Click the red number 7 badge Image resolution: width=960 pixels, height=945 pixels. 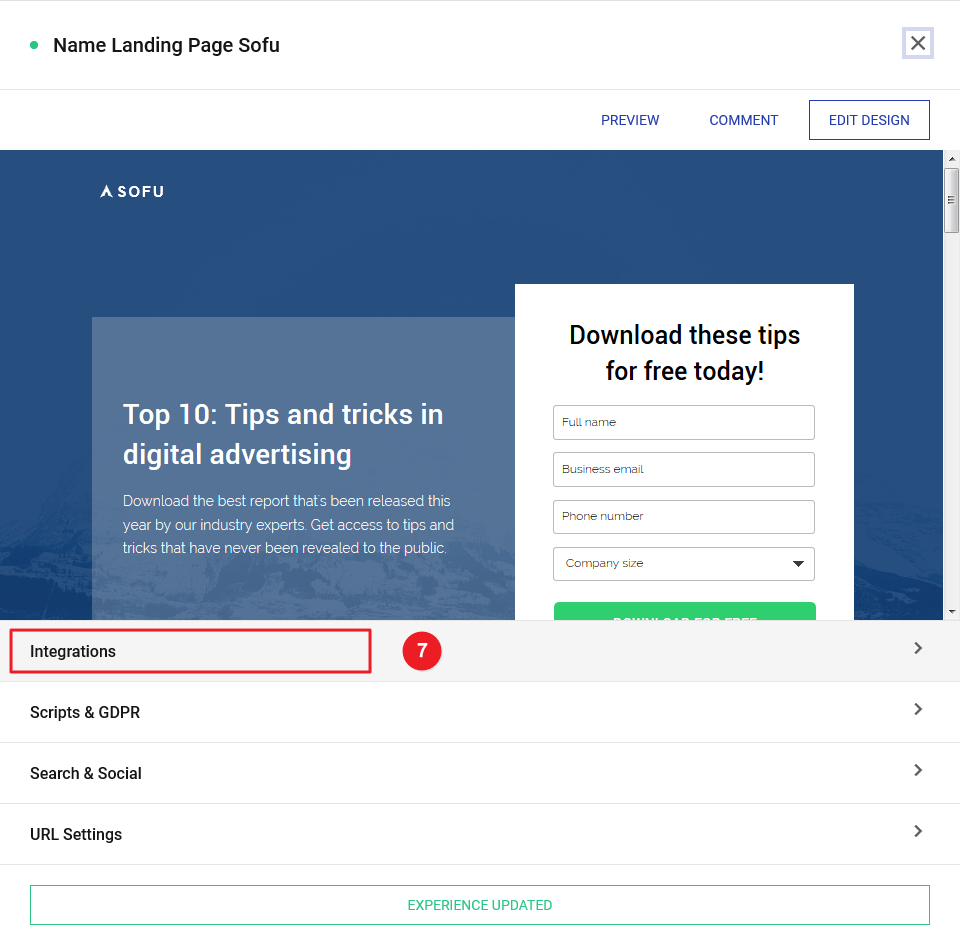point(421,651)
